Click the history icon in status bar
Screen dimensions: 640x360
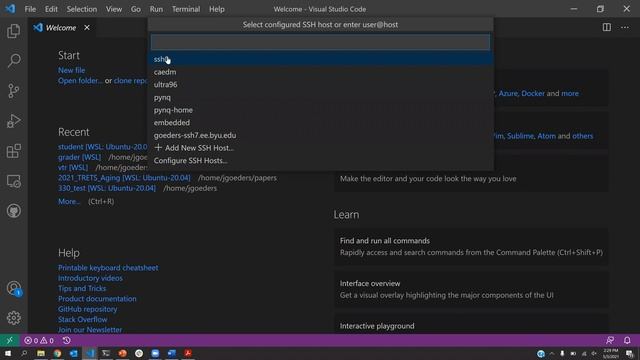pos(67,340)
